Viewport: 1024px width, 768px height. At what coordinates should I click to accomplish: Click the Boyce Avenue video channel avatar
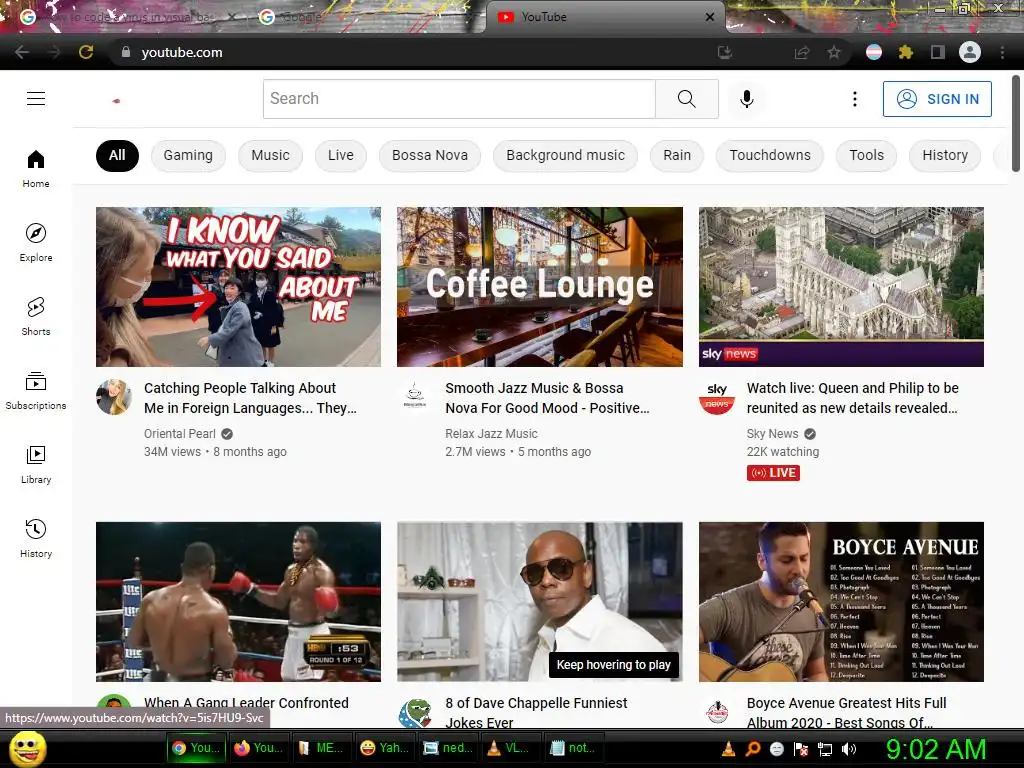(x=717, y=712)
